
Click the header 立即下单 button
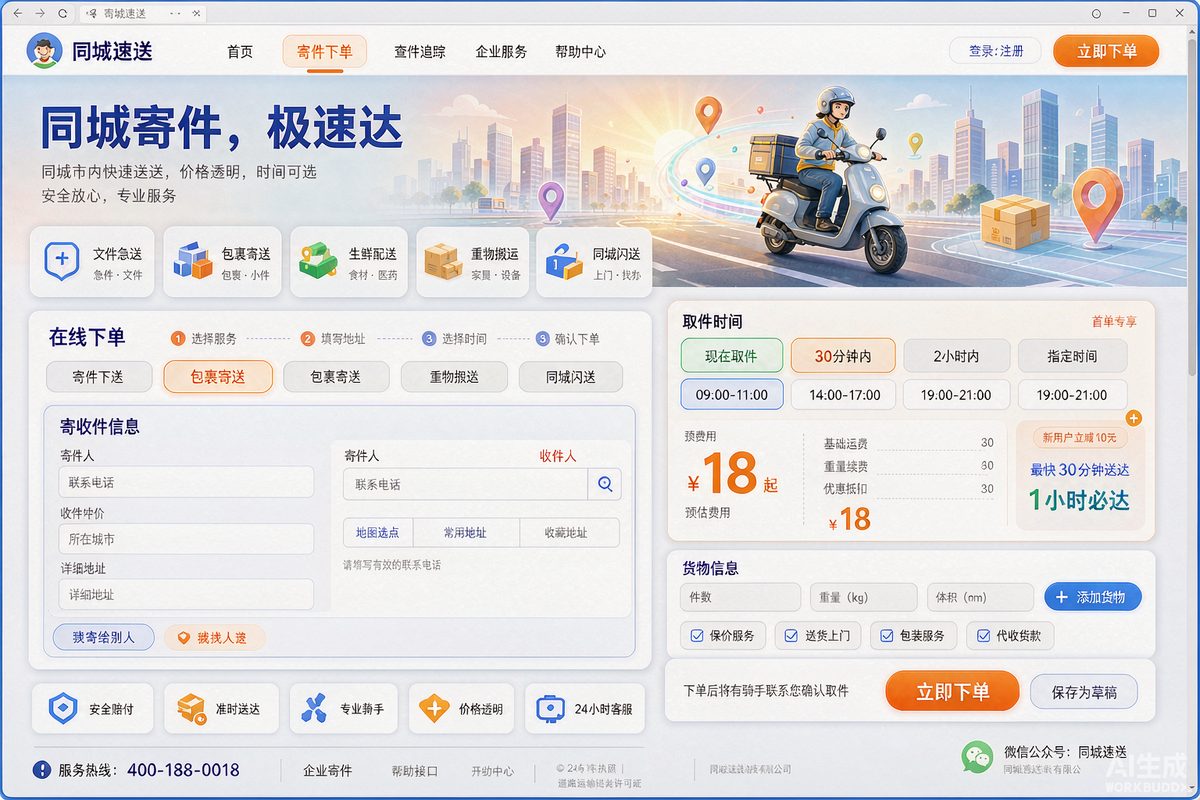tap(1106, 51)
